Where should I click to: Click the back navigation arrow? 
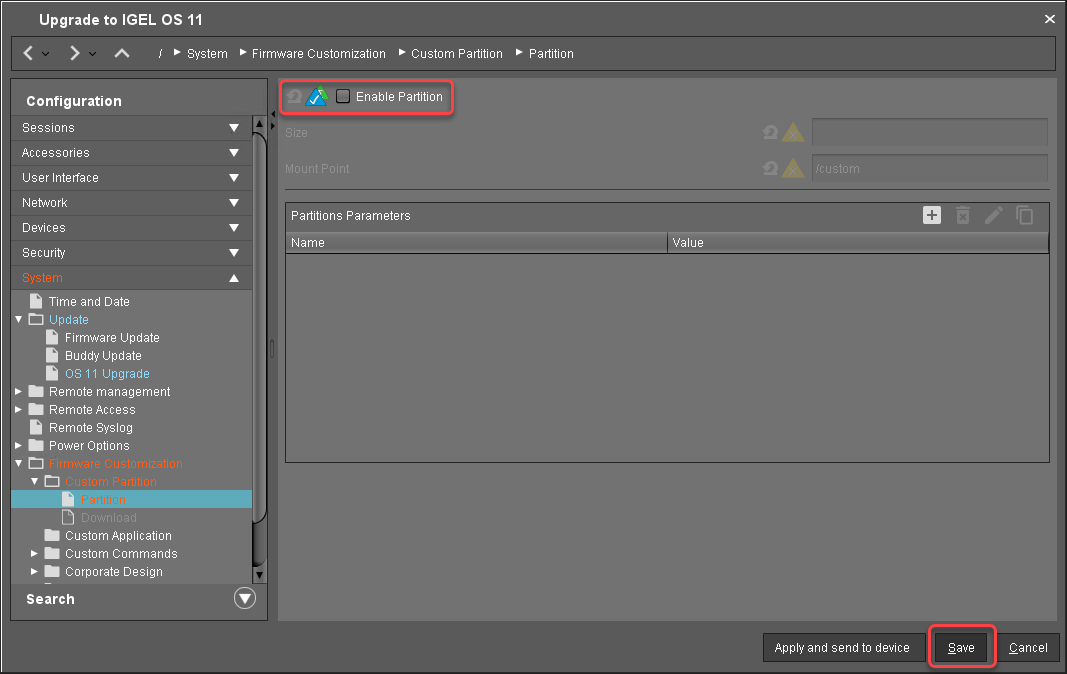pos(28,53)
